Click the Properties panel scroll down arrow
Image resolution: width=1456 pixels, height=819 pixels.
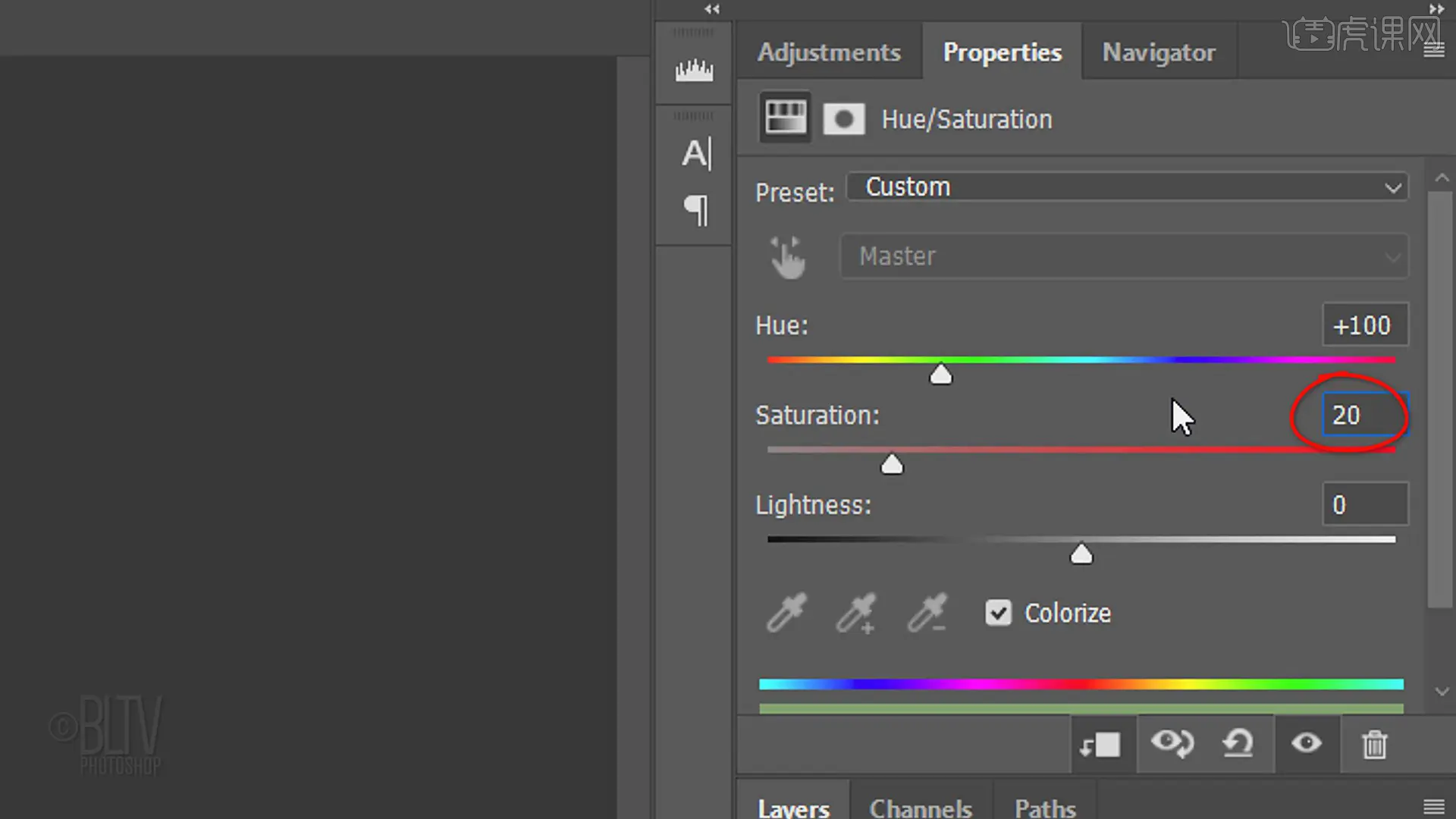point(1442,692)
